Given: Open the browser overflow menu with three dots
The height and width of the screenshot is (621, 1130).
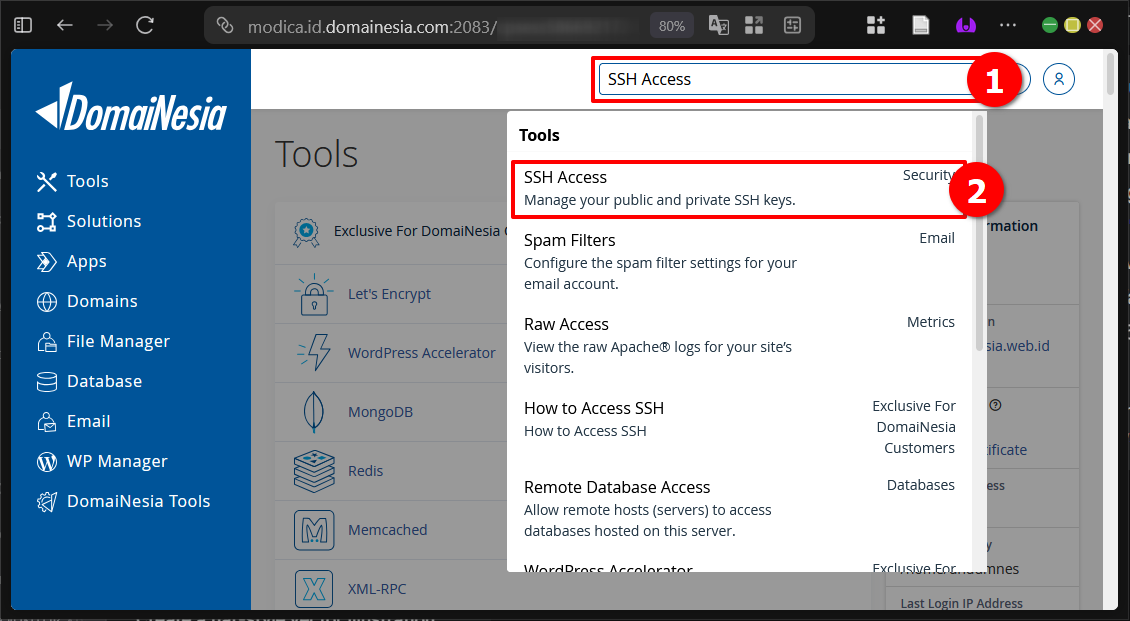Looking at the screenshot, I should [x=1007, y=24].
